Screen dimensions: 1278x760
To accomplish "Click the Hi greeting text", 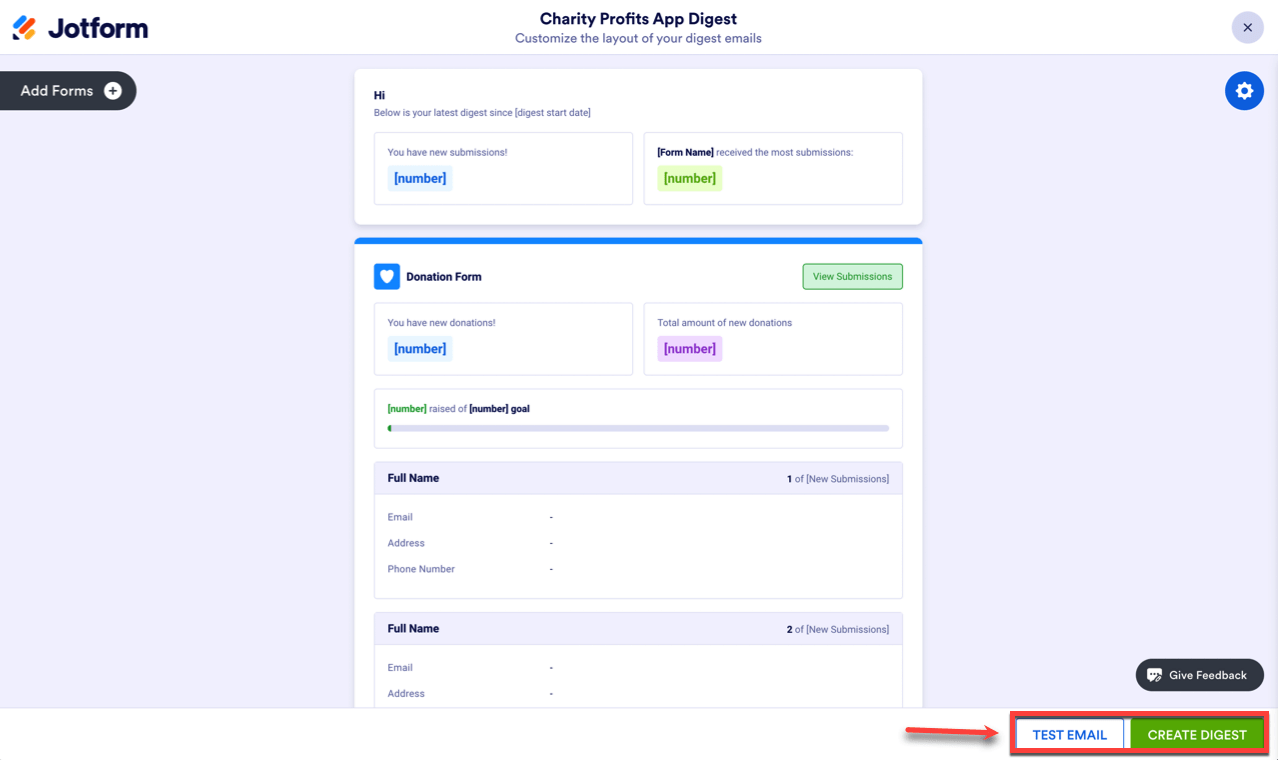I will click(380, 96).
